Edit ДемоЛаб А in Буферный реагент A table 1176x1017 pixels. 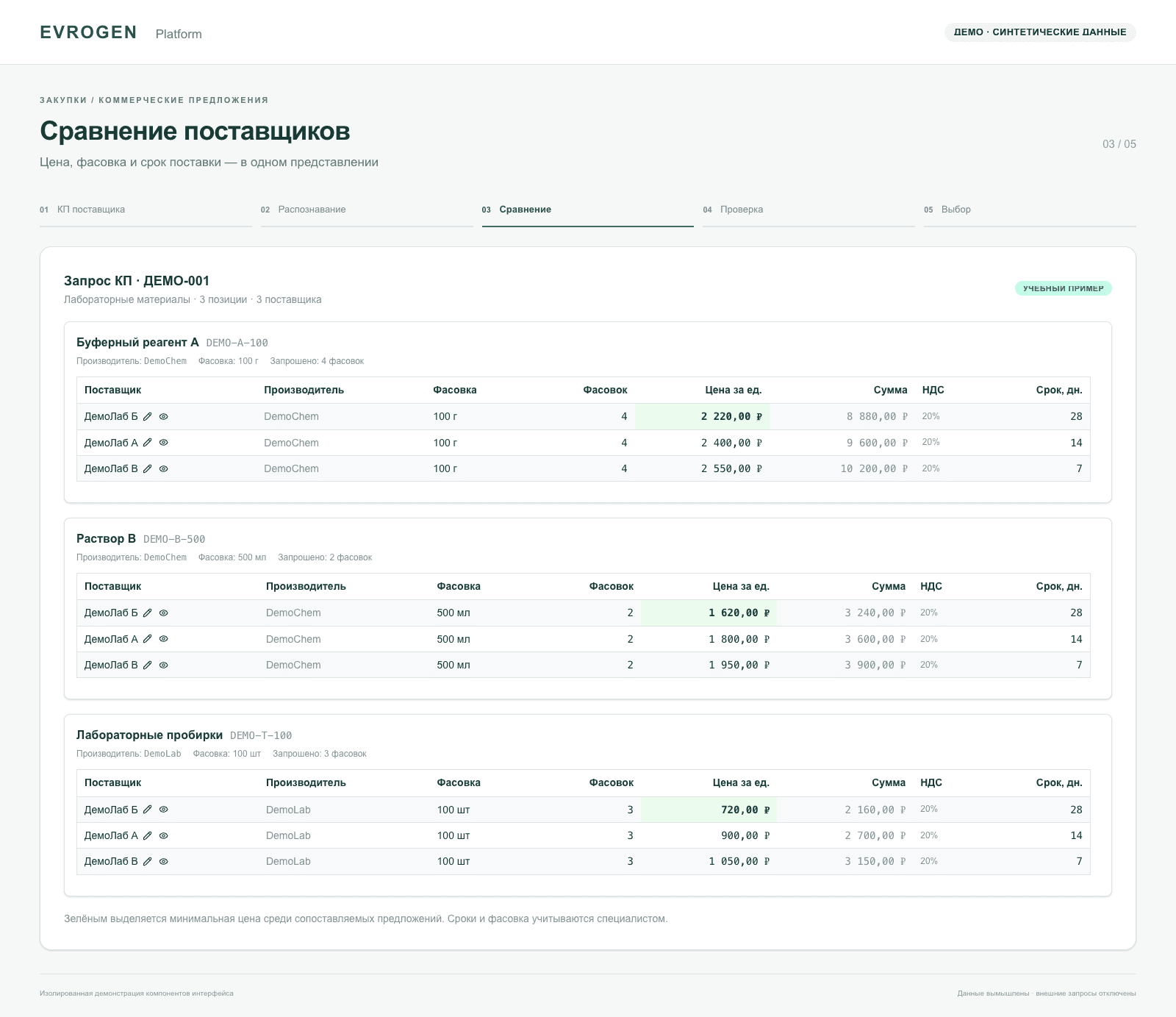pos(147,443)
